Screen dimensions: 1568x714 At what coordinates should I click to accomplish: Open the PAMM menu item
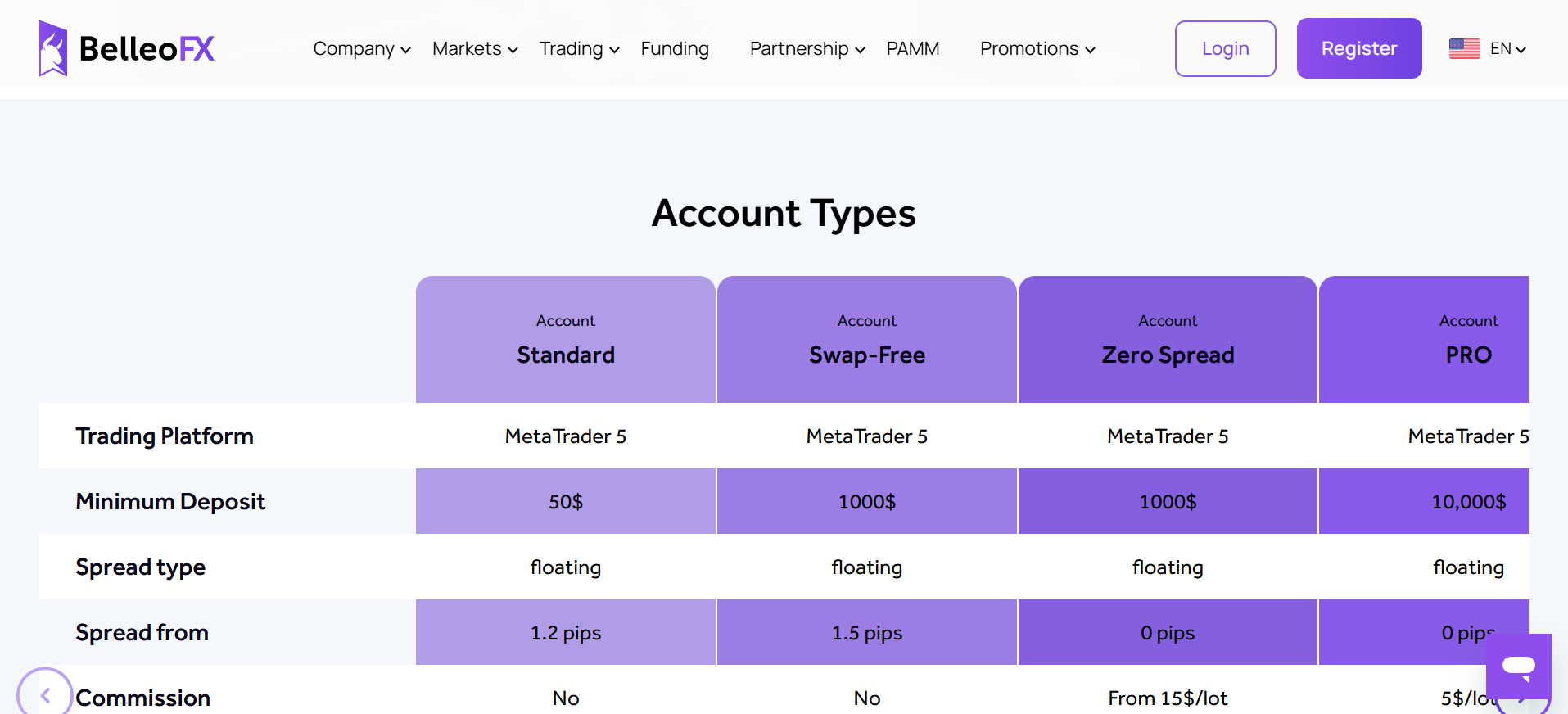[x=912, y=49]
